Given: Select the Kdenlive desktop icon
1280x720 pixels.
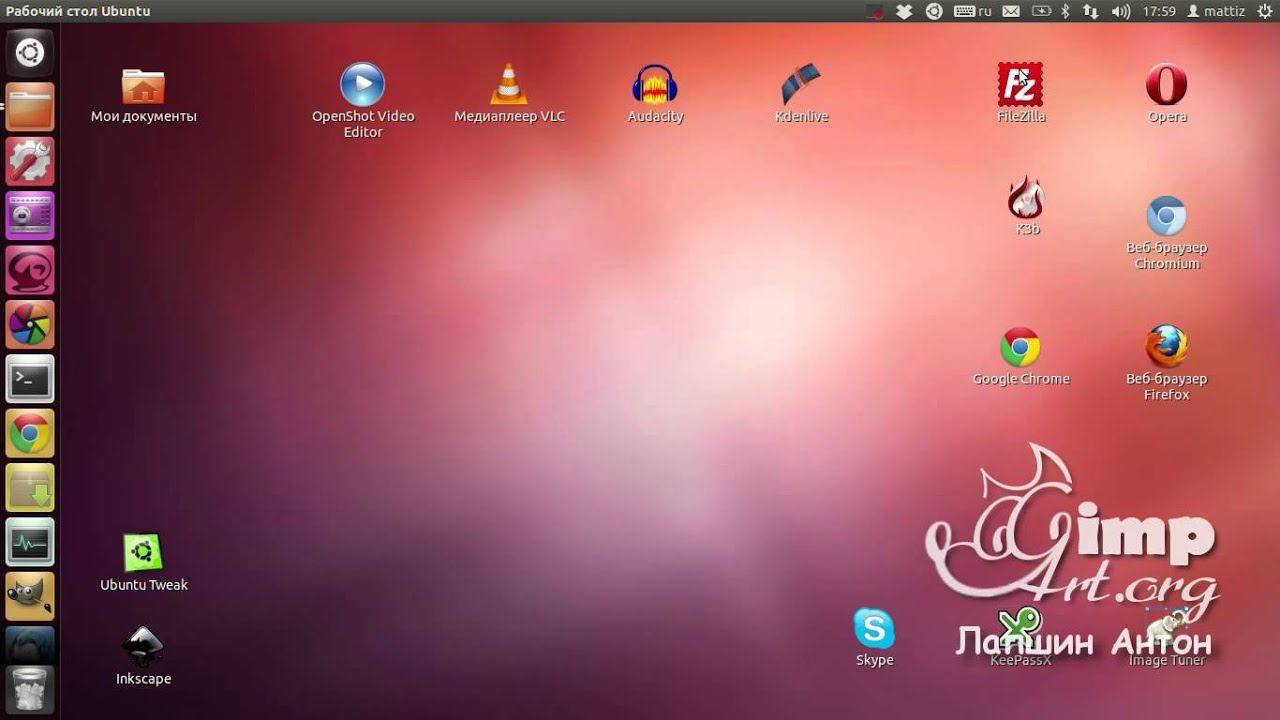Looking at the screenshot, I should [801, 94].
